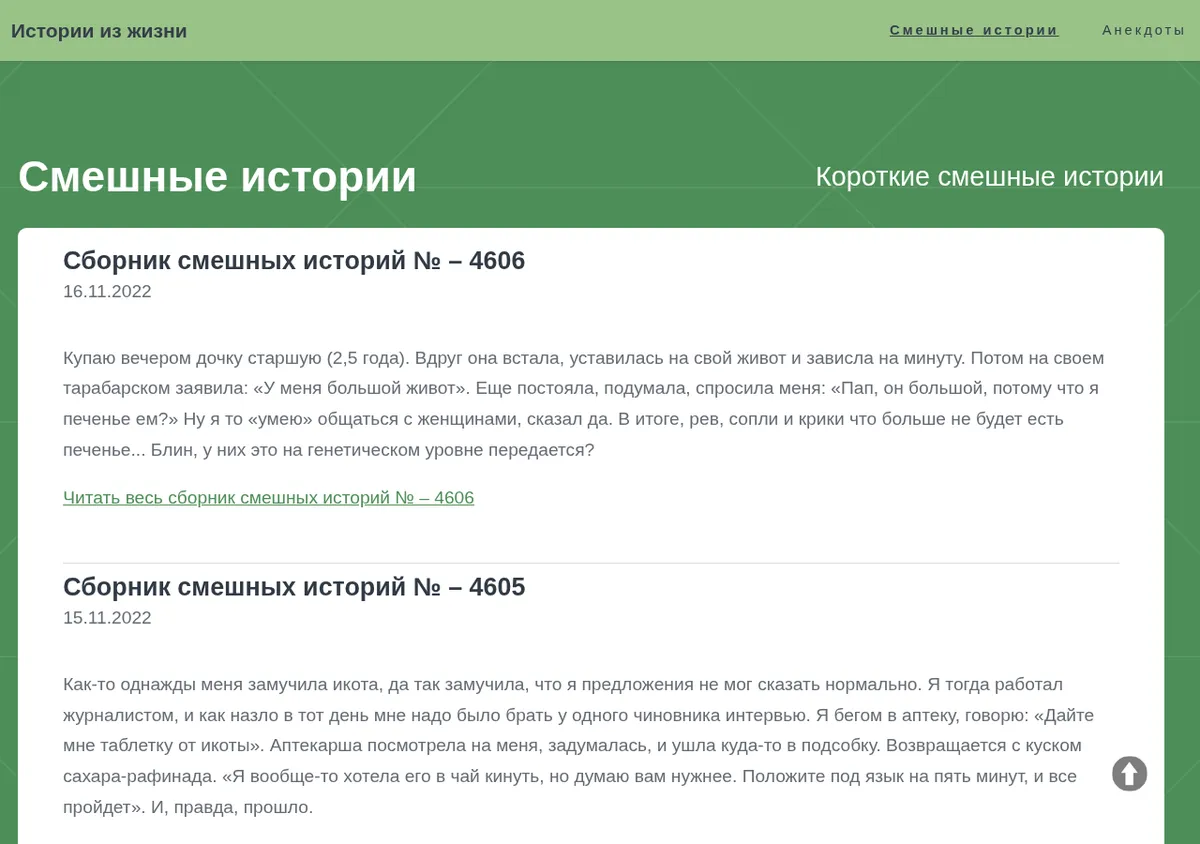Select the Смешные истории navigation item
Viewport: 1200px width, 844px height.
click(x=974, y=30)
